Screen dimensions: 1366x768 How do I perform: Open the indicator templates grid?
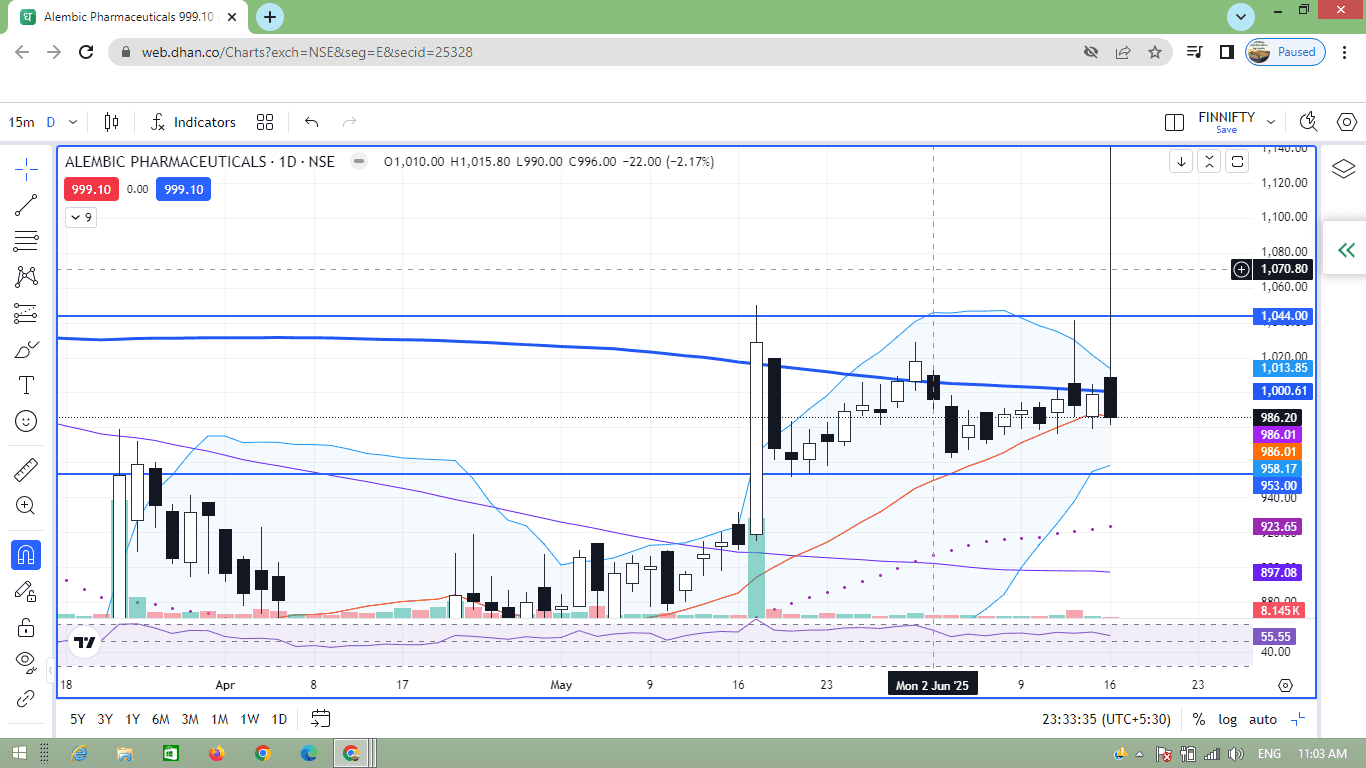265,122
